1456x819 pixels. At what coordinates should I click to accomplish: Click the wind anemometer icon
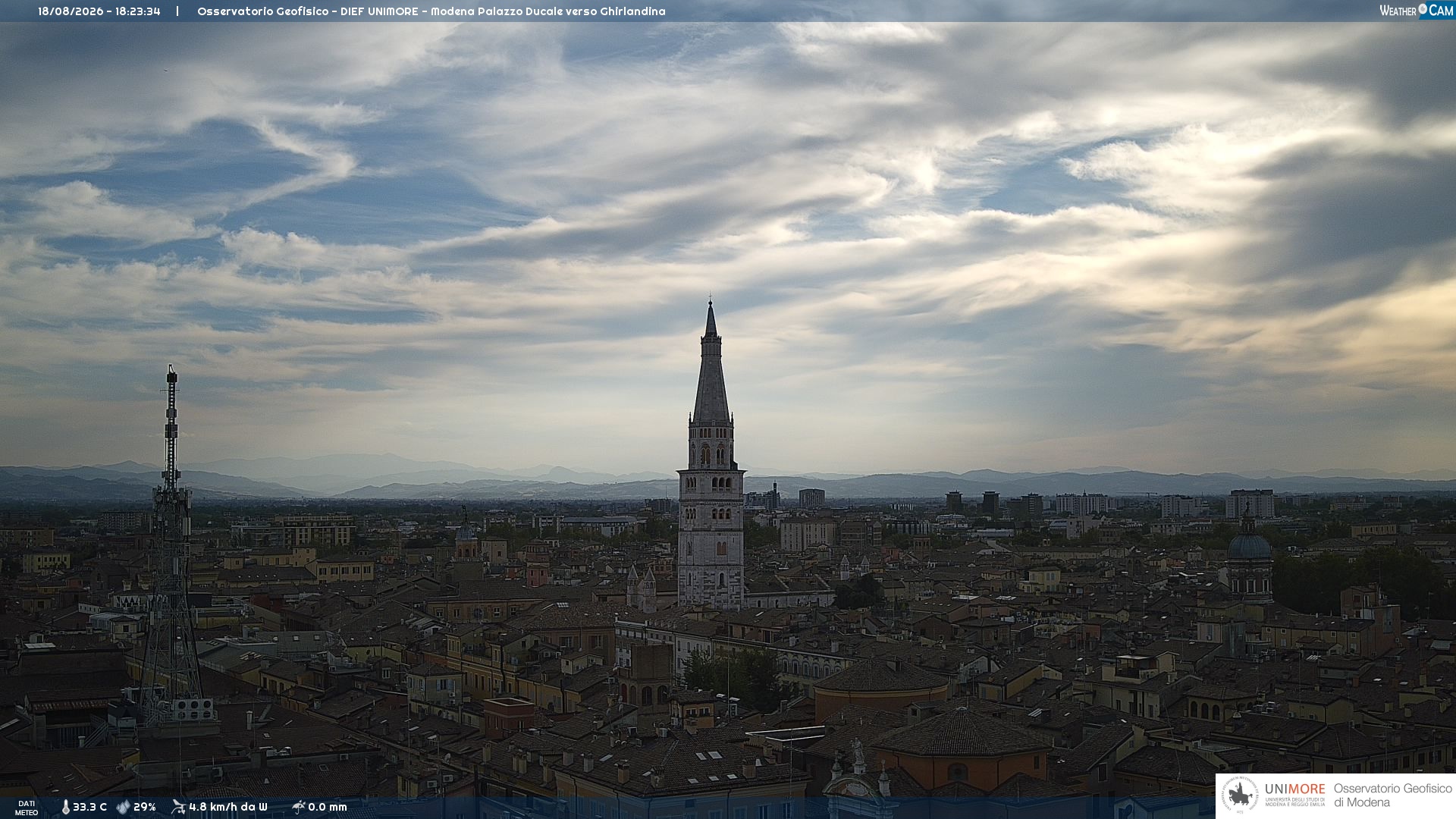pyautogui.click(x=178, y=807)
